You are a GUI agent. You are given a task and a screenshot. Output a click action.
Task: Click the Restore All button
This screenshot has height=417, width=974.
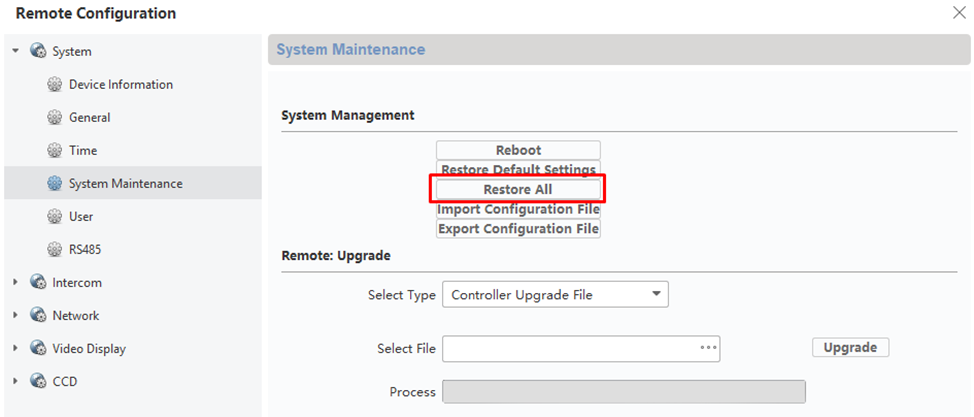518,189
